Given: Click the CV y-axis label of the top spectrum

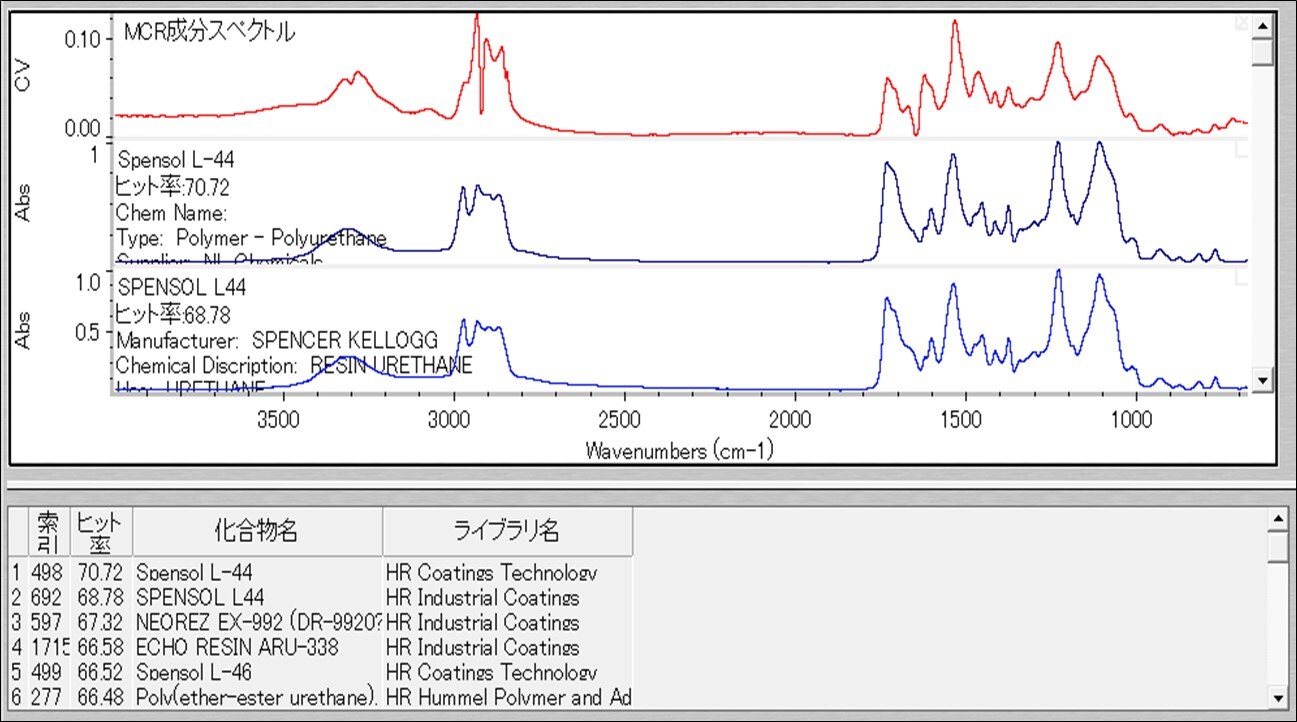Looking at the screenshot, I should [x=24, y=76].
